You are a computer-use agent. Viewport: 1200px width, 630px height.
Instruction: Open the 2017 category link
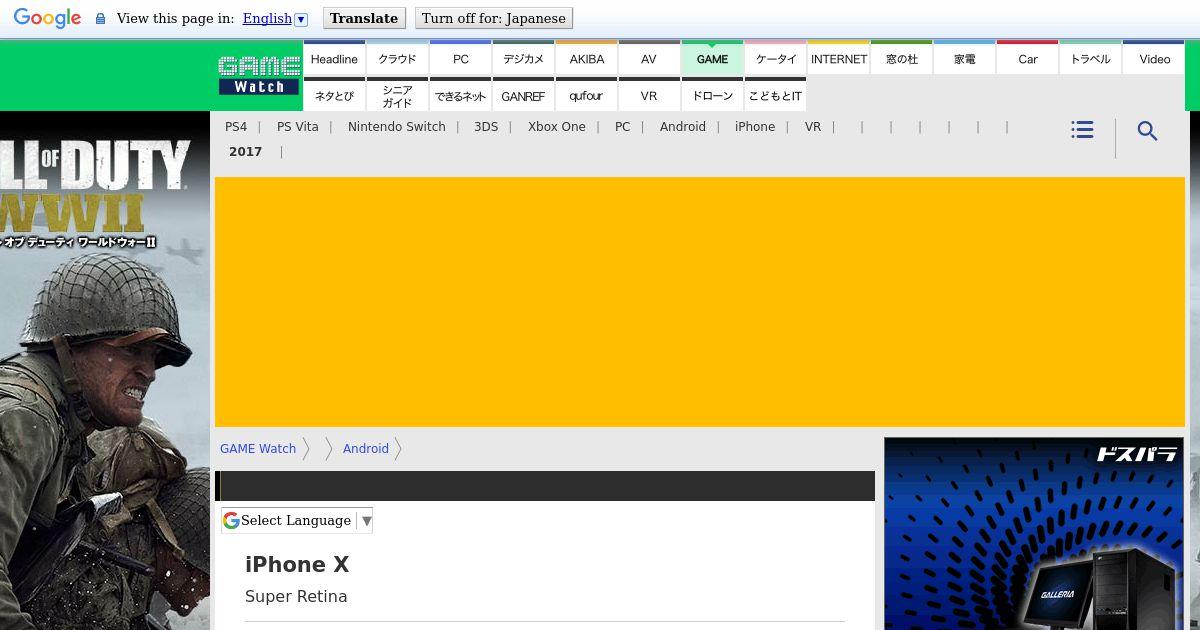point(246,152)
